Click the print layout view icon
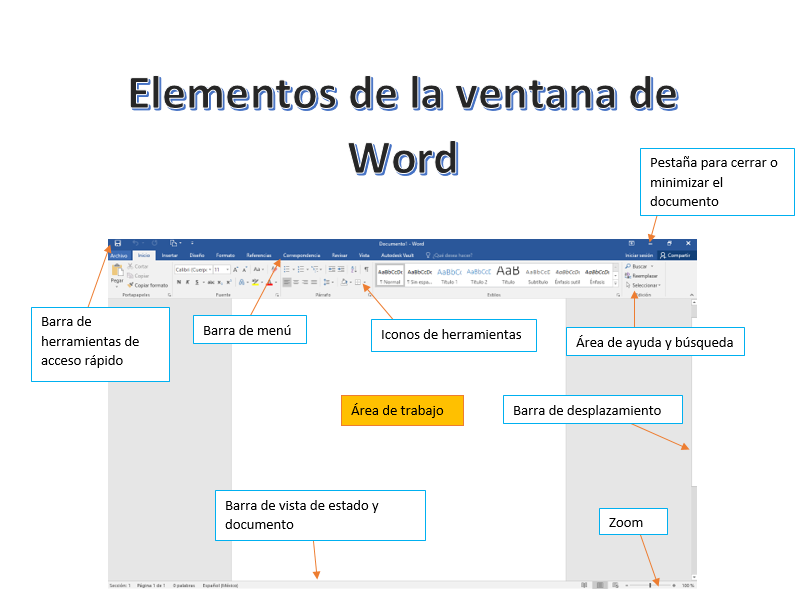 click(x=600, y=586)
